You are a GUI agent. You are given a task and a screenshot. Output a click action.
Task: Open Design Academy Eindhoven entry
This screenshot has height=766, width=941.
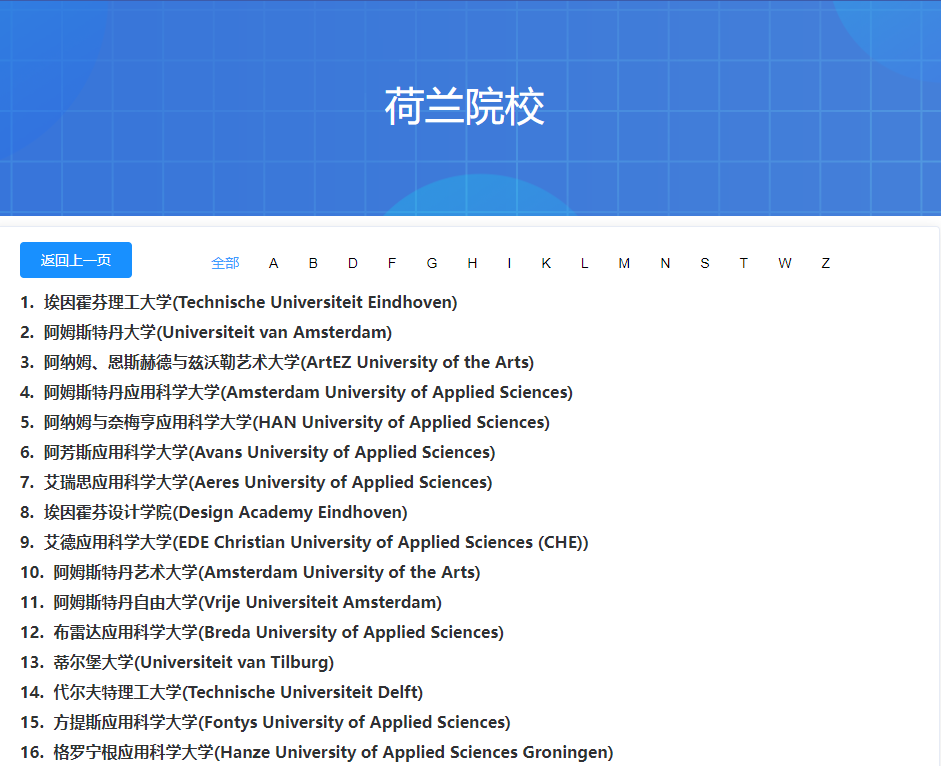coord(226,512)
